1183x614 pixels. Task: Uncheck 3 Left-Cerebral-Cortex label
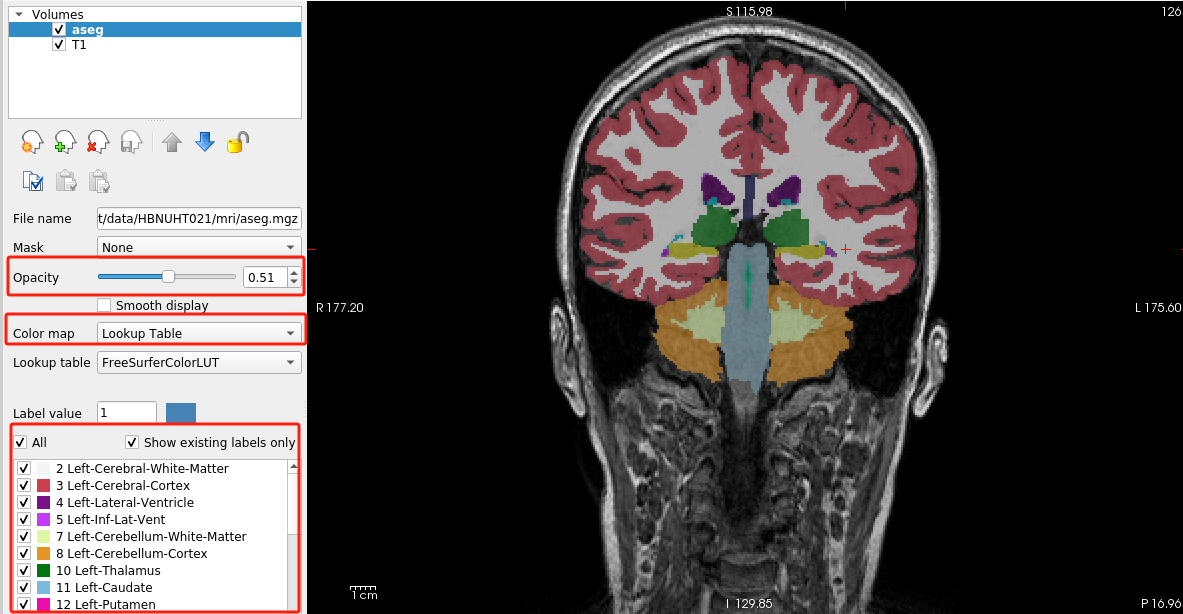click(x=24, y=485)
